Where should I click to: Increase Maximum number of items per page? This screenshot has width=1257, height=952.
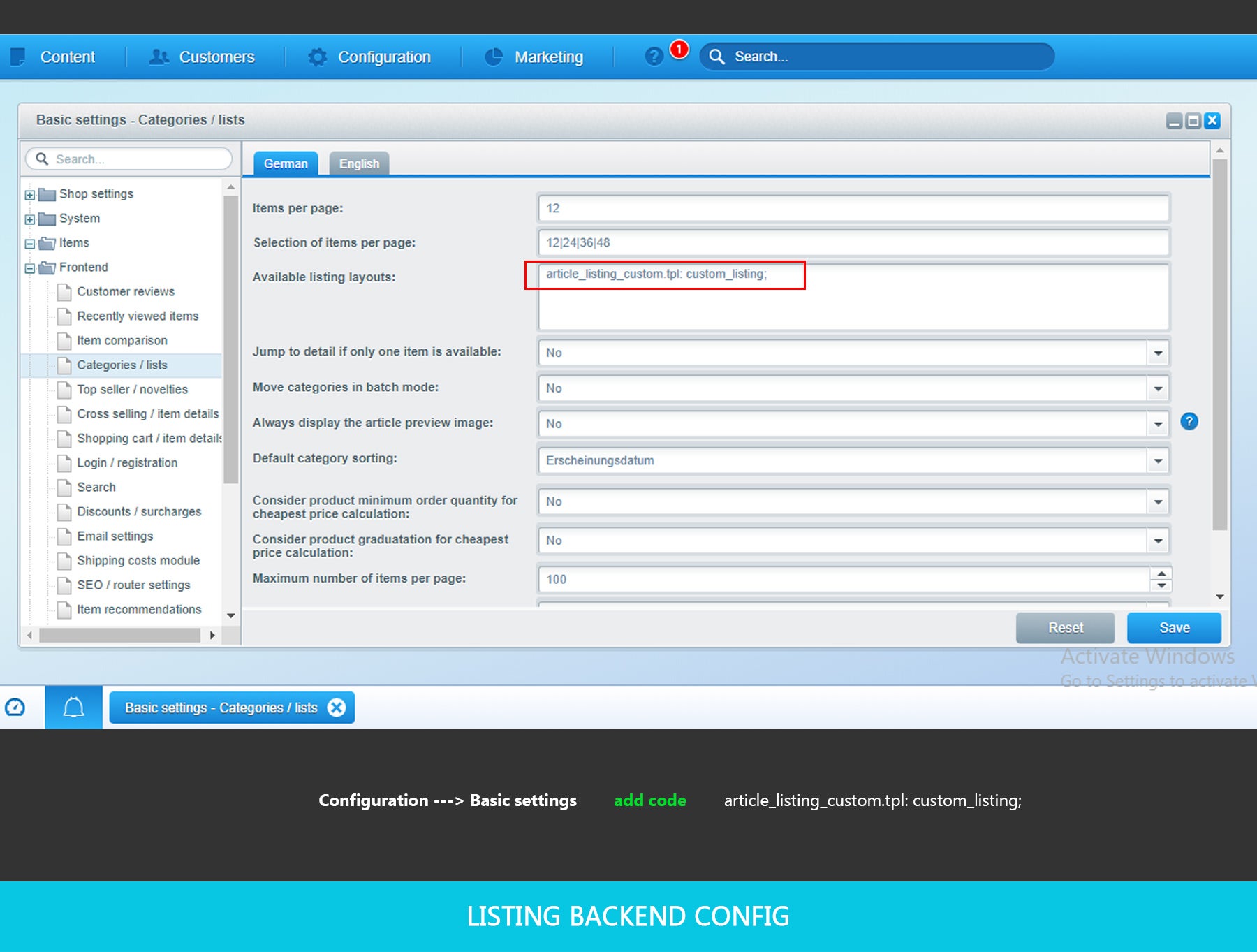coord(1161,573)
